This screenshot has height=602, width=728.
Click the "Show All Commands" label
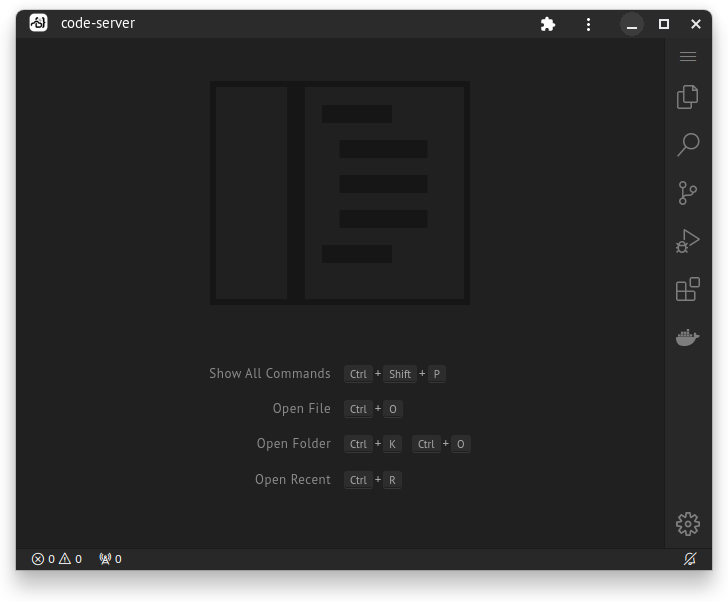270,374
